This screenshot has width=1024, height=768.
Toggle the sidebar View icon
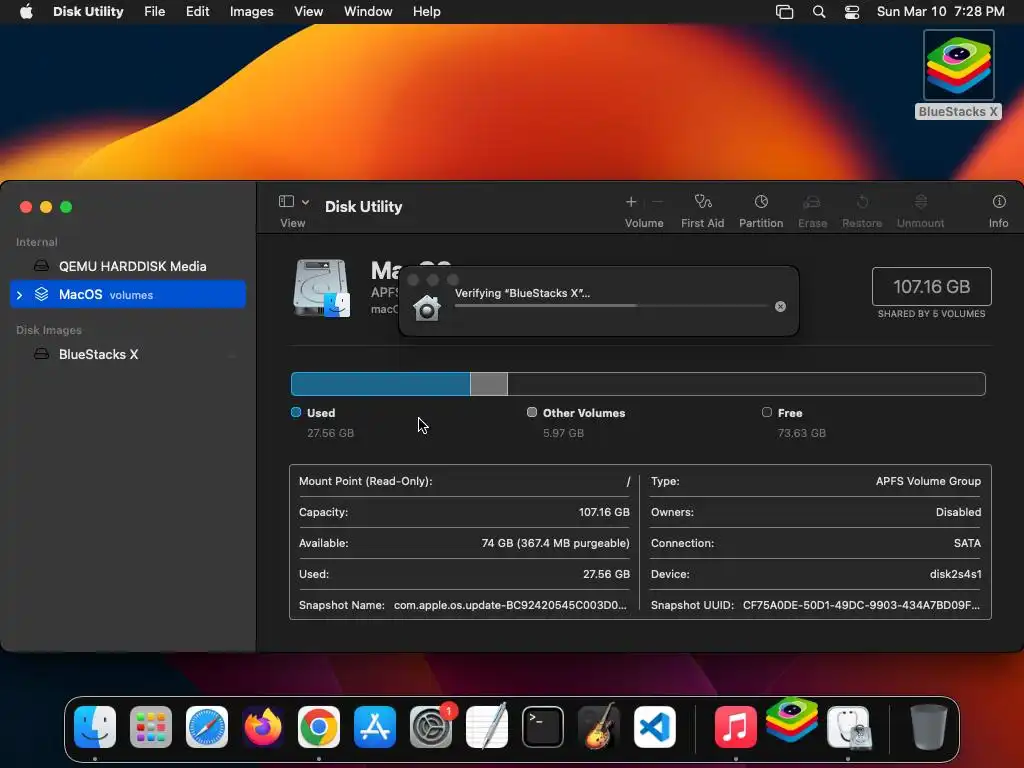tap(286, 201)
